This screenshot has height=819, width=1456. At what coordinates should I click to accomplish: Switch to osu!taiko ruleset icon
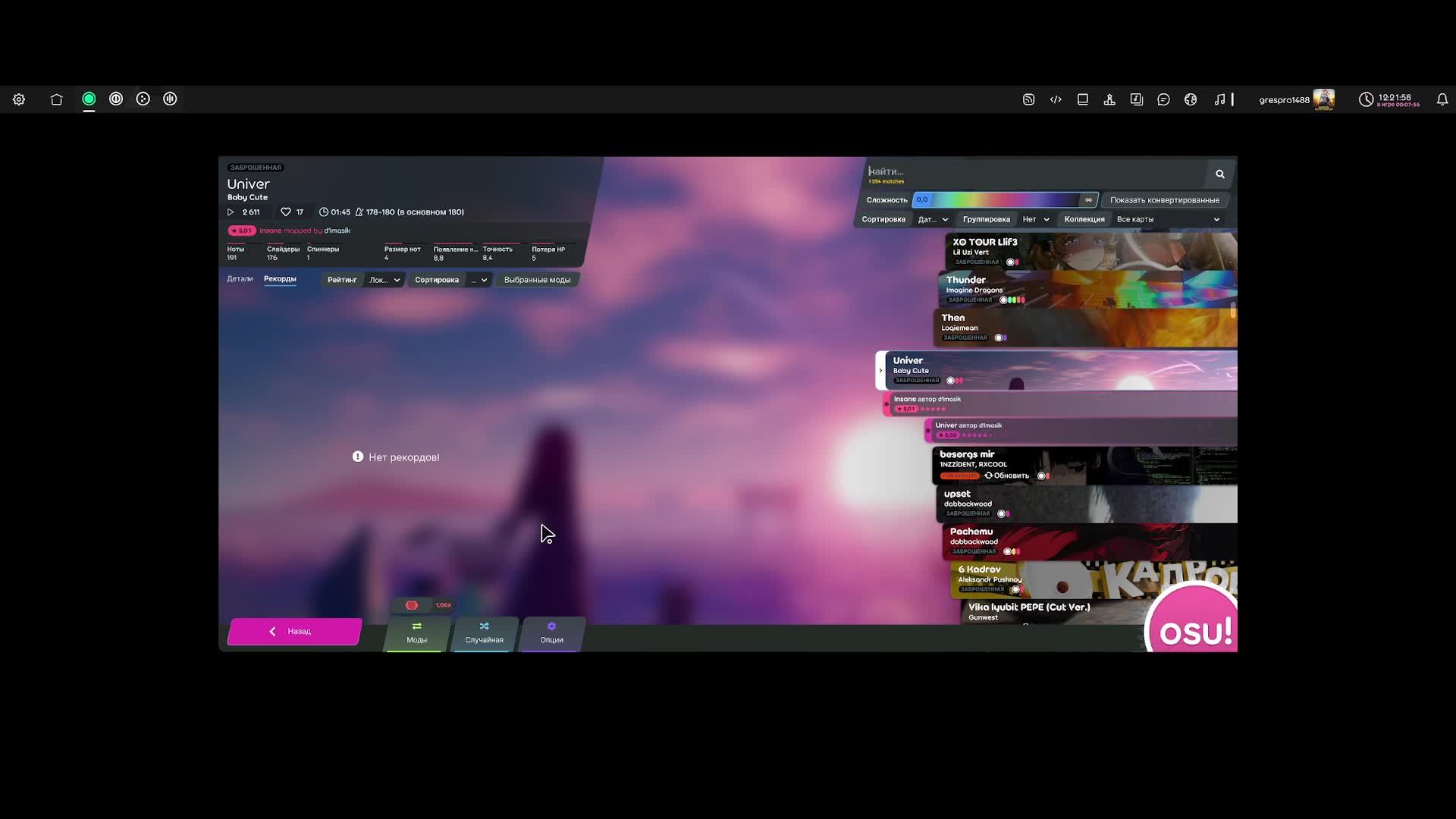[x=116, y=99]
